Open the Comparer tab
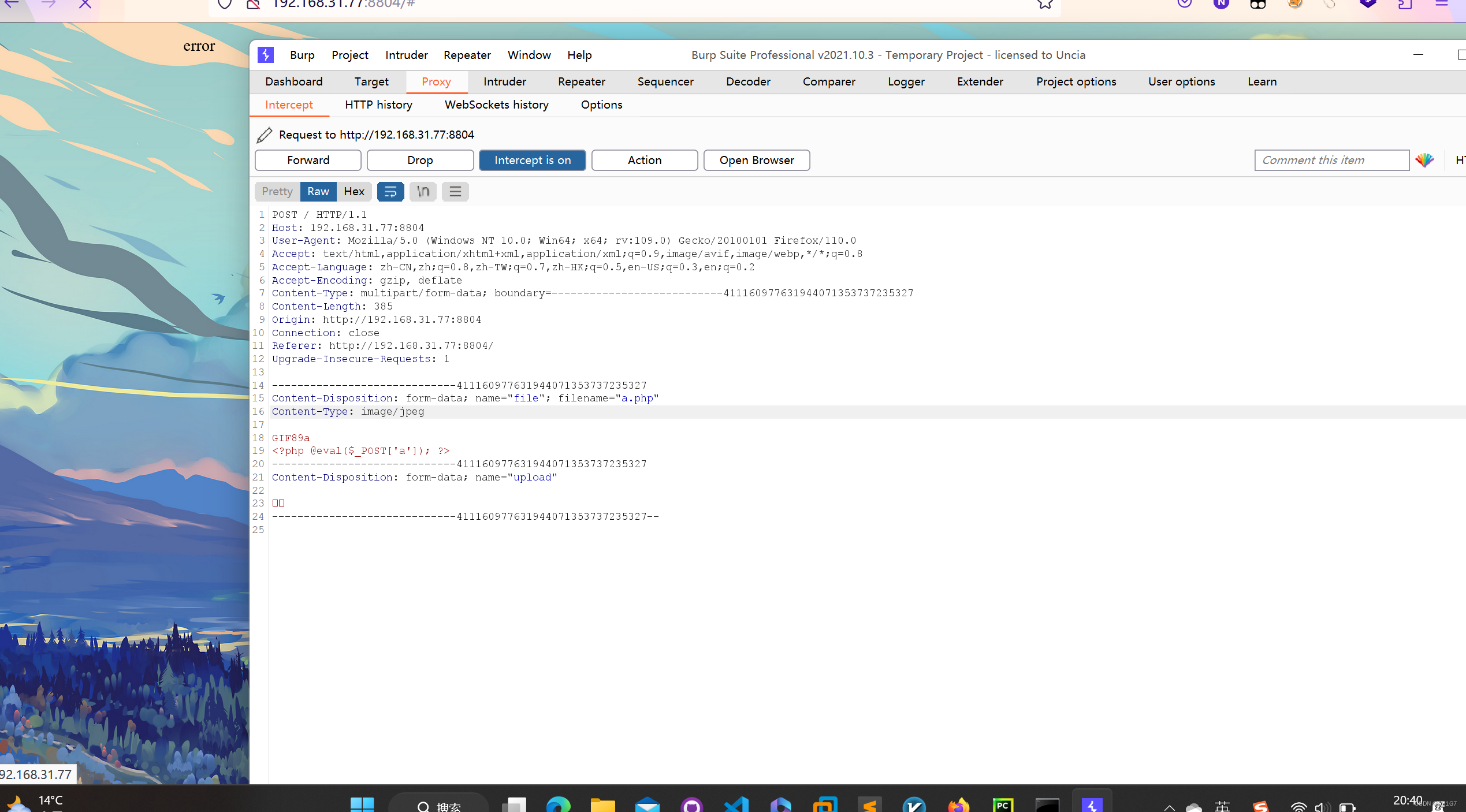The image size is (1466, 812). click(x=829, y=82)
